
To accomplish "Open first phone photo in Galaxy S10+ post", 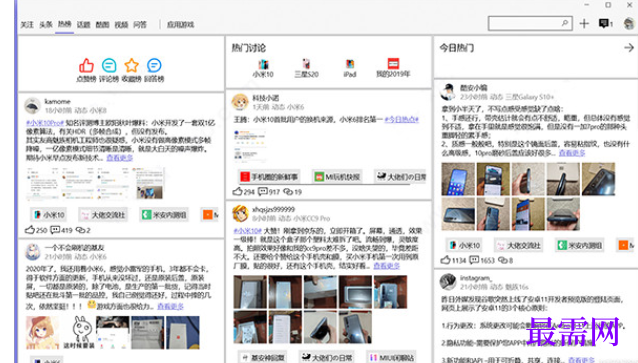I will pyautogui.click(x=458, y=179).
